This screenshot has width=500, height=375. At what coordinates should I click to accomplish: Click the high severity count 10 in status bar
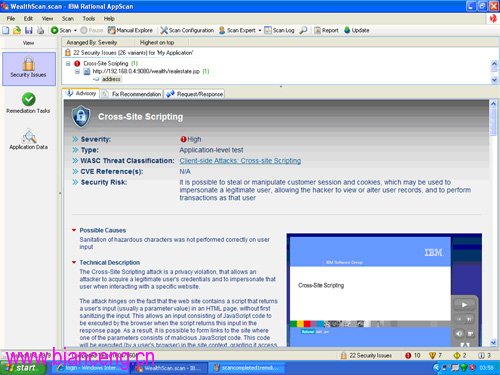click(x=413, y=356)
